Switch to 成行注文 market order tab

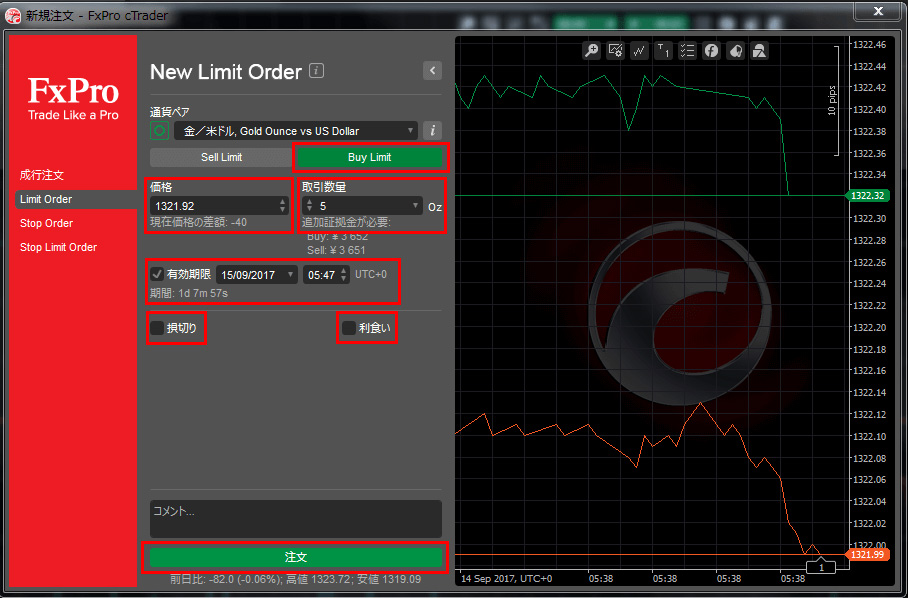click(x=42, y=175)
